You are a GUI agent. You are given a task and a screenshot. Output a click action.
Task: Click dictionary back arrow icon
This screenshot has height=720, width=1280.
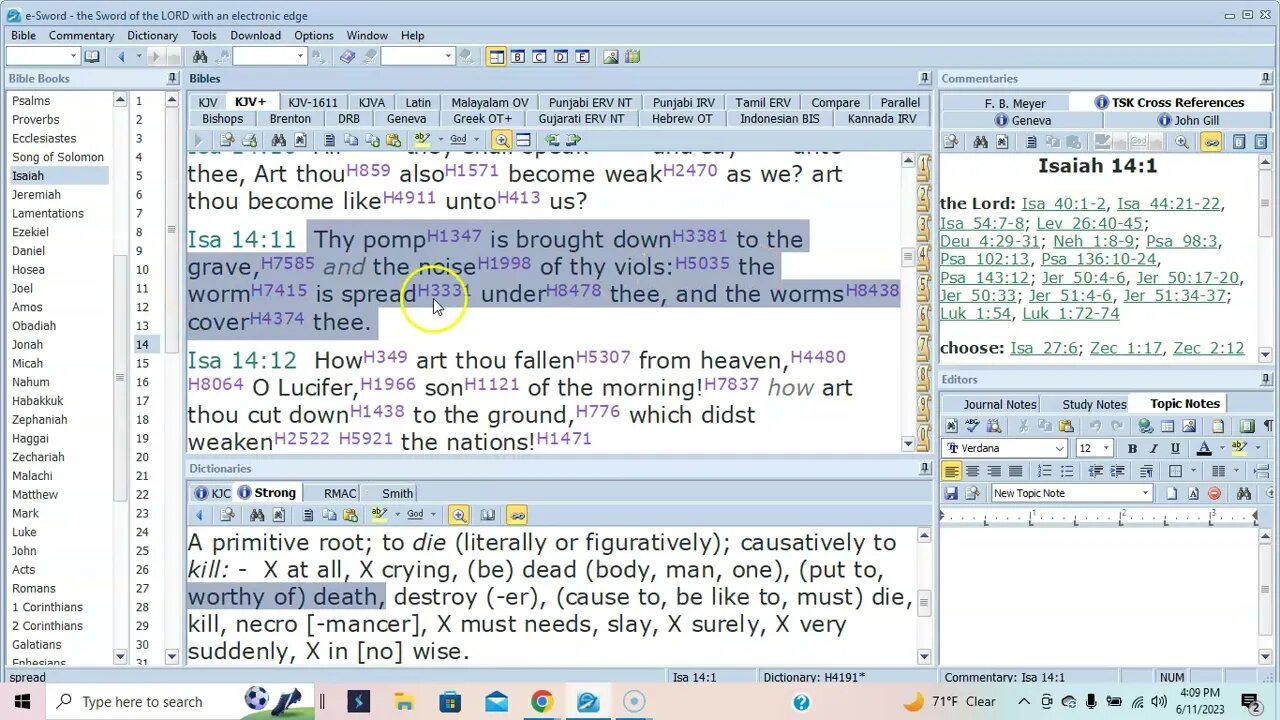pyautogui.click(x=199, y=515)
